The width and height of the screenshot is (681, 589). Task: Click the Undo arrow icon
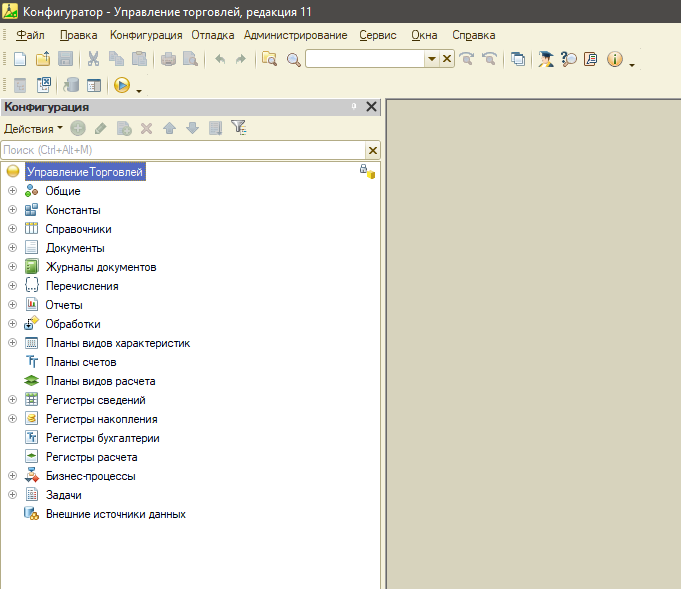[x=220, y=59]
